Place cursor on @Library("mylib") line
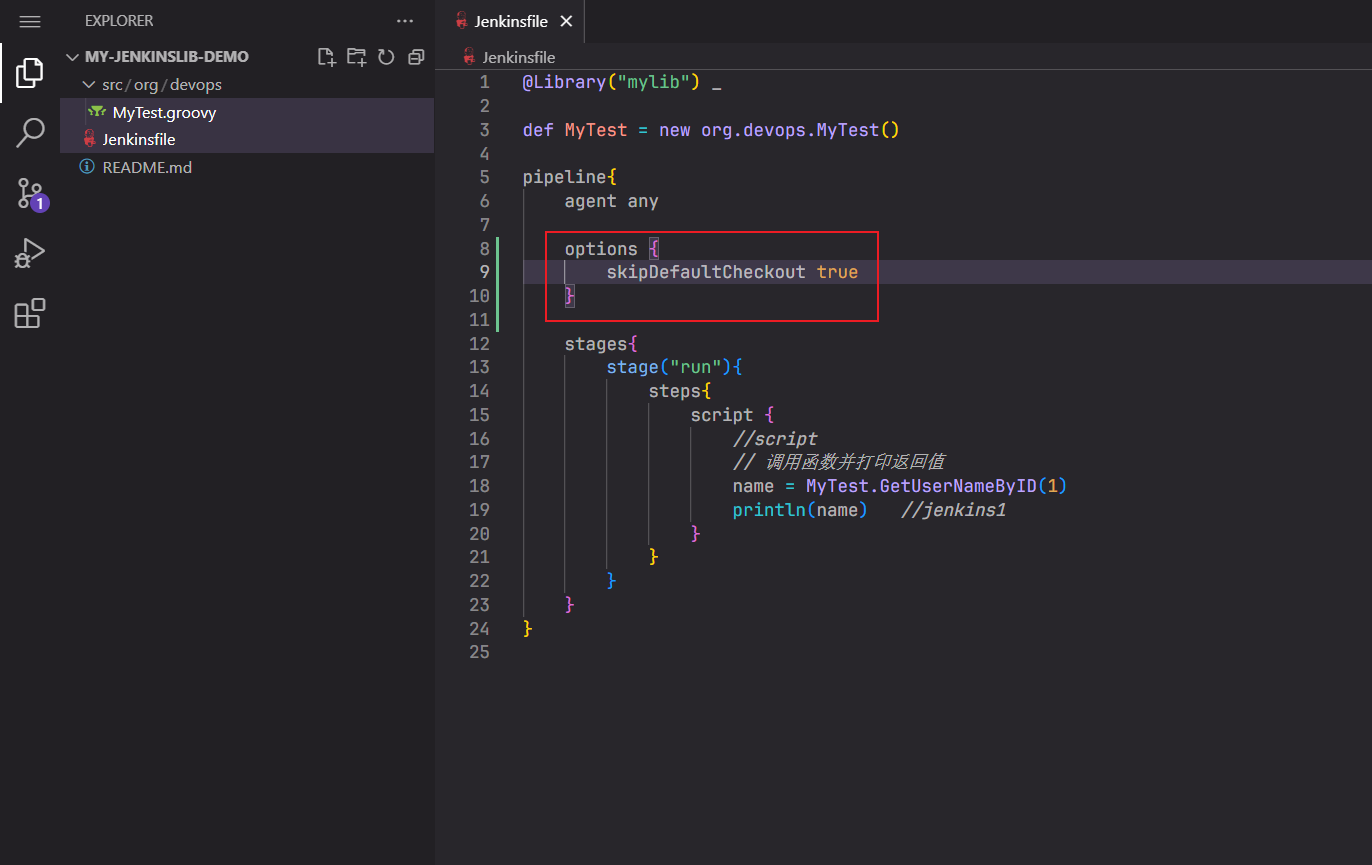The width and height of the screenshot is (1372, 865). coord(622,82)
